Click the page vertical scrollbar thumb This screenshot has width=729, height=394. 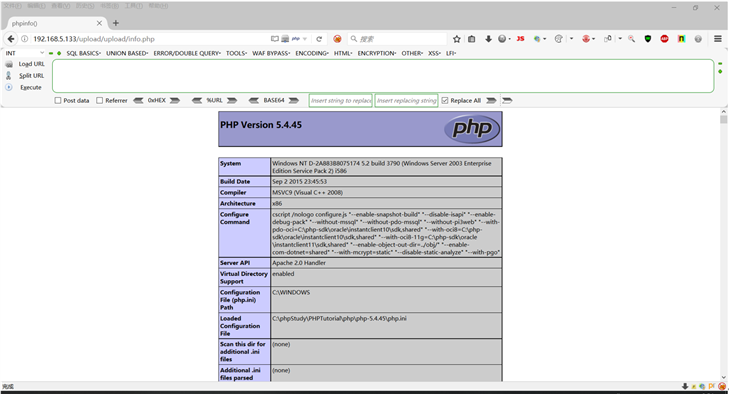pos(723,120)
